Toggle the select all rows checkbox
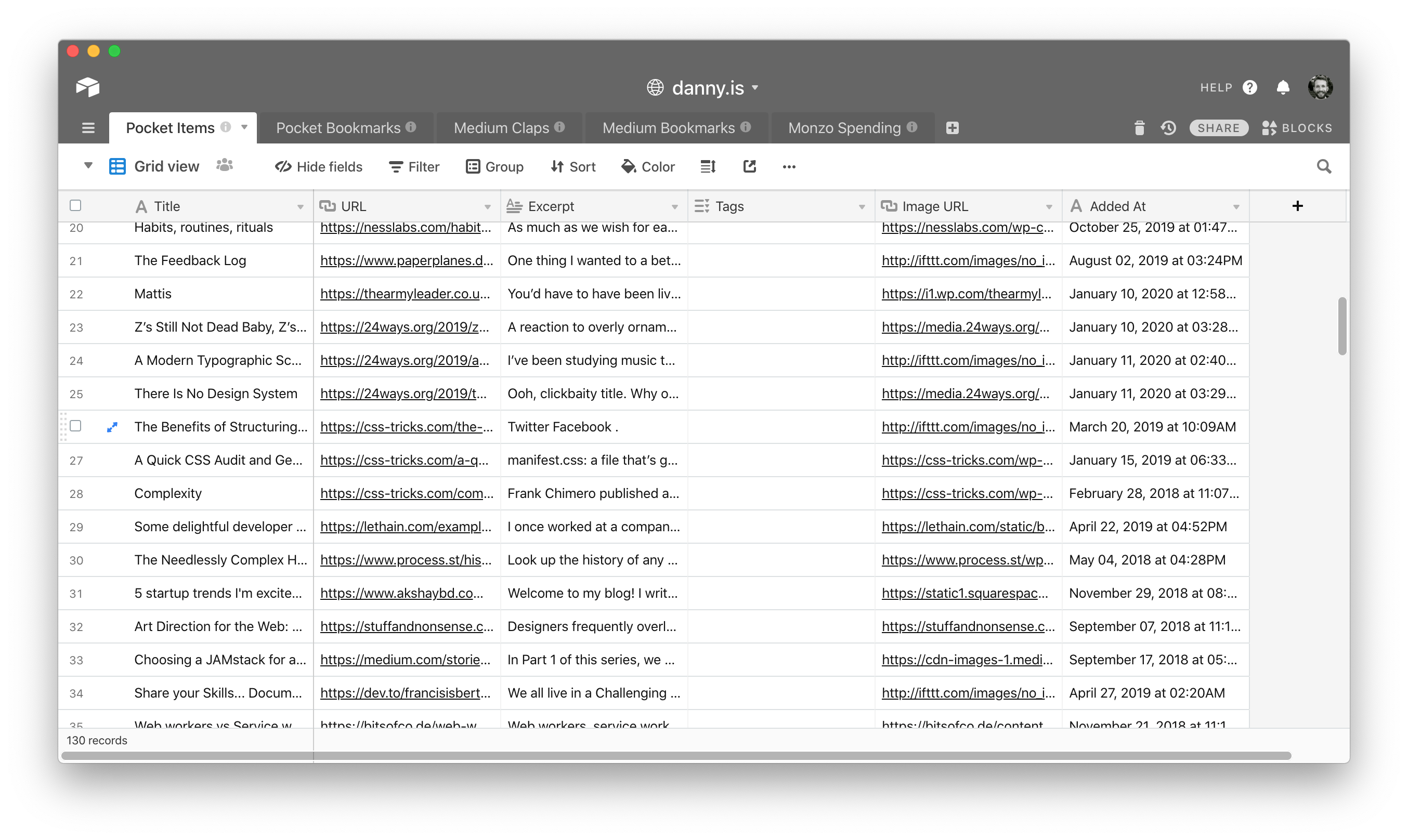The image size is (1408, 840). [75, 205]
